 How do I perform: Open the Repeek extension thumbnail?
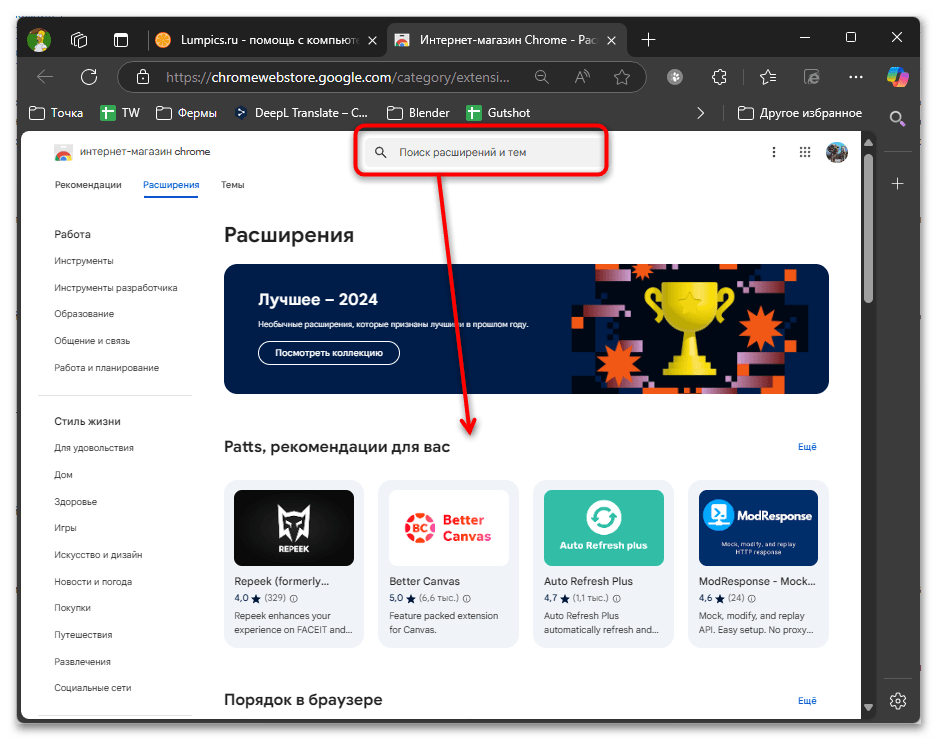tap(294, 528)
